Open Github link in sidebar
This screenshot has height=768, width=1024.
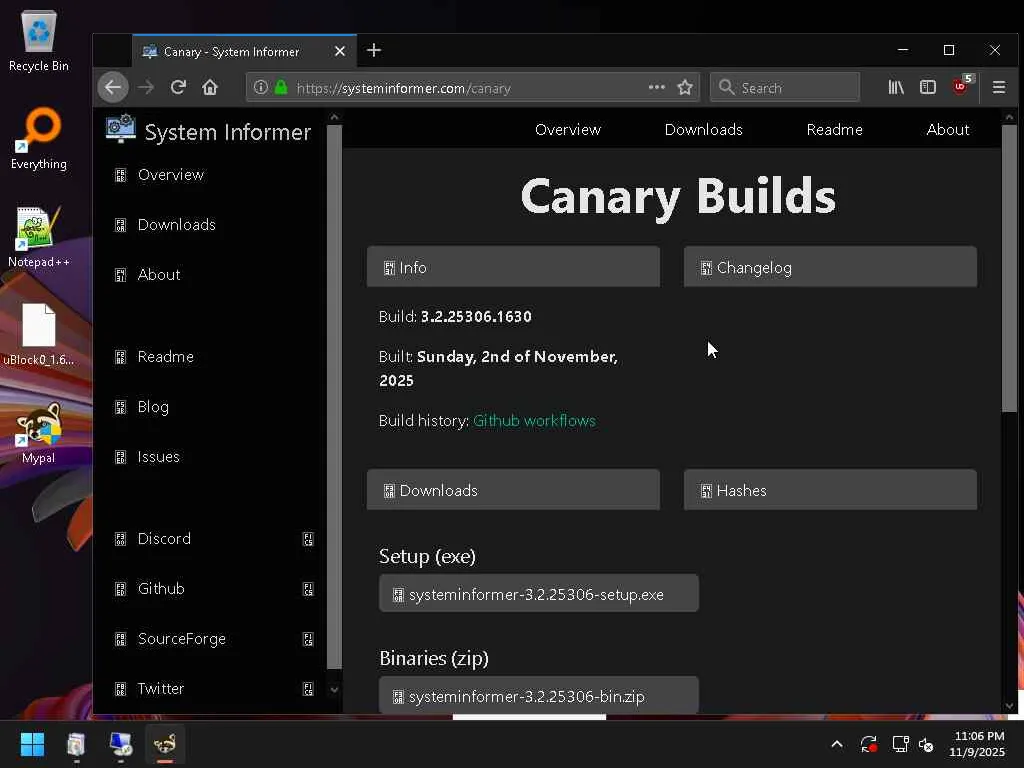(161, 588)
